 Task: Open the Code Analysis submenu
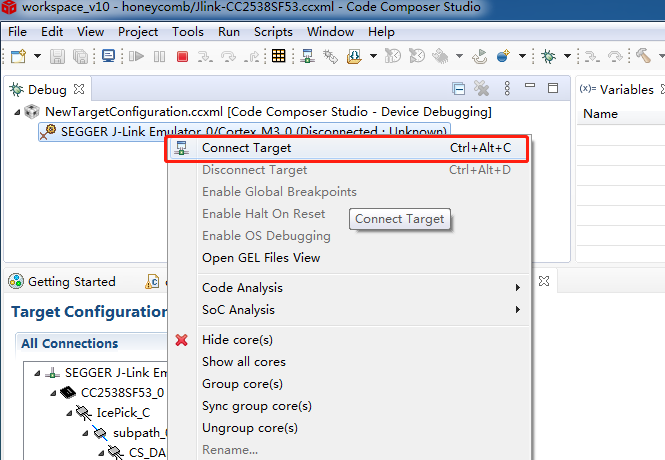coord(349,288)
